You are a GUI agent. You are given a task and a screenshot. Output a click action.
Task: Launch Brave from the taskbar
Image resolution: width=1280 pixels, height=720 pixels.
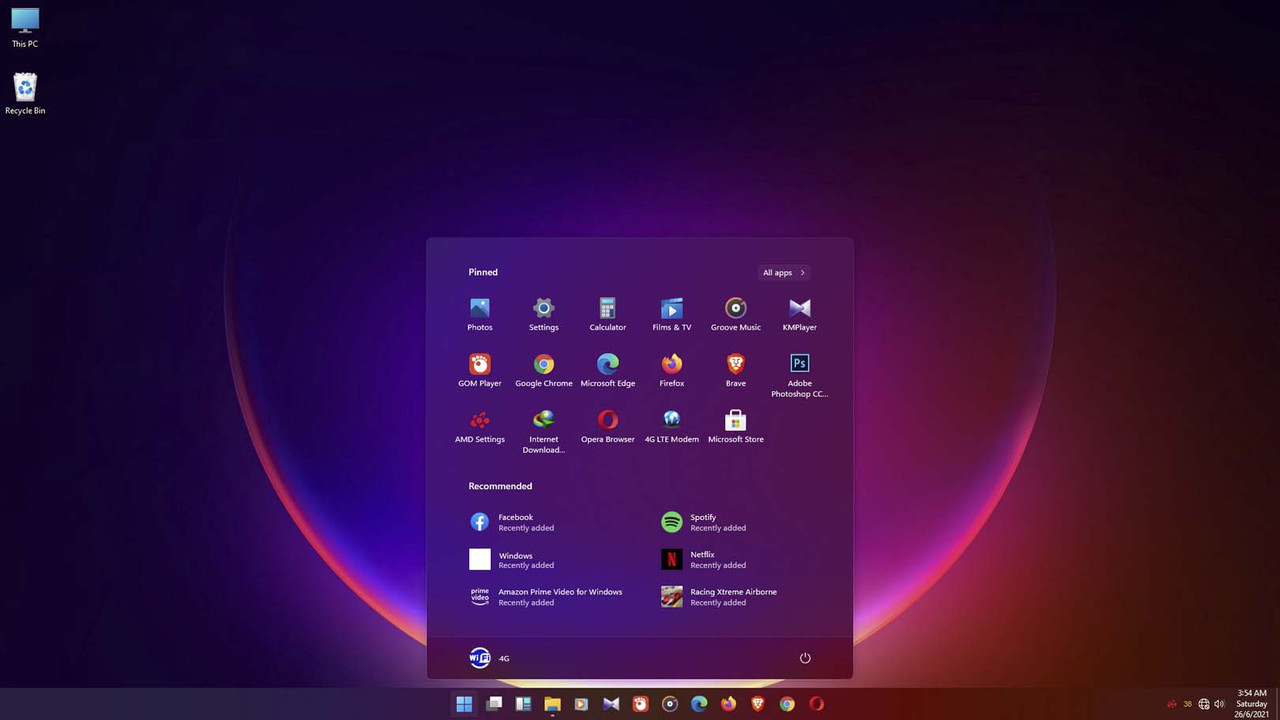(758, 704)
